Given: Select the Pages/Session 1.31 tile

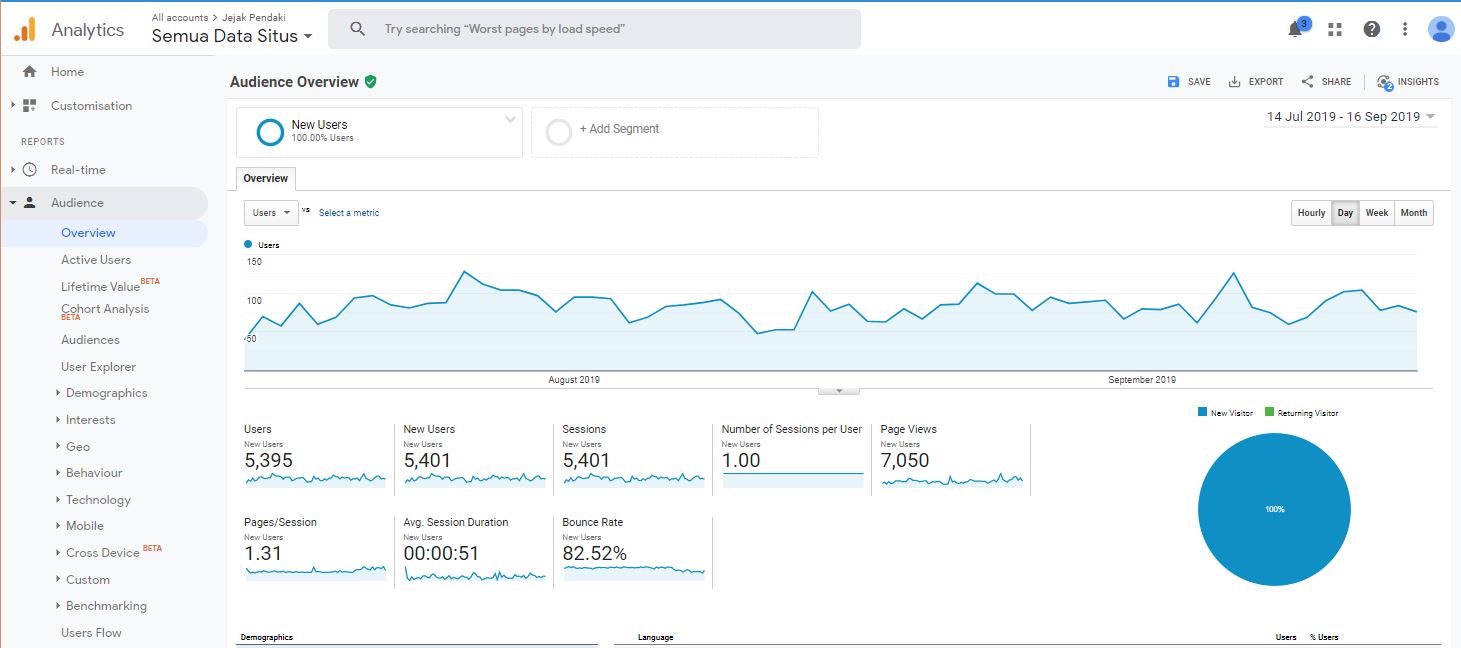Looking at the screenshot, I should pos(315,550).
